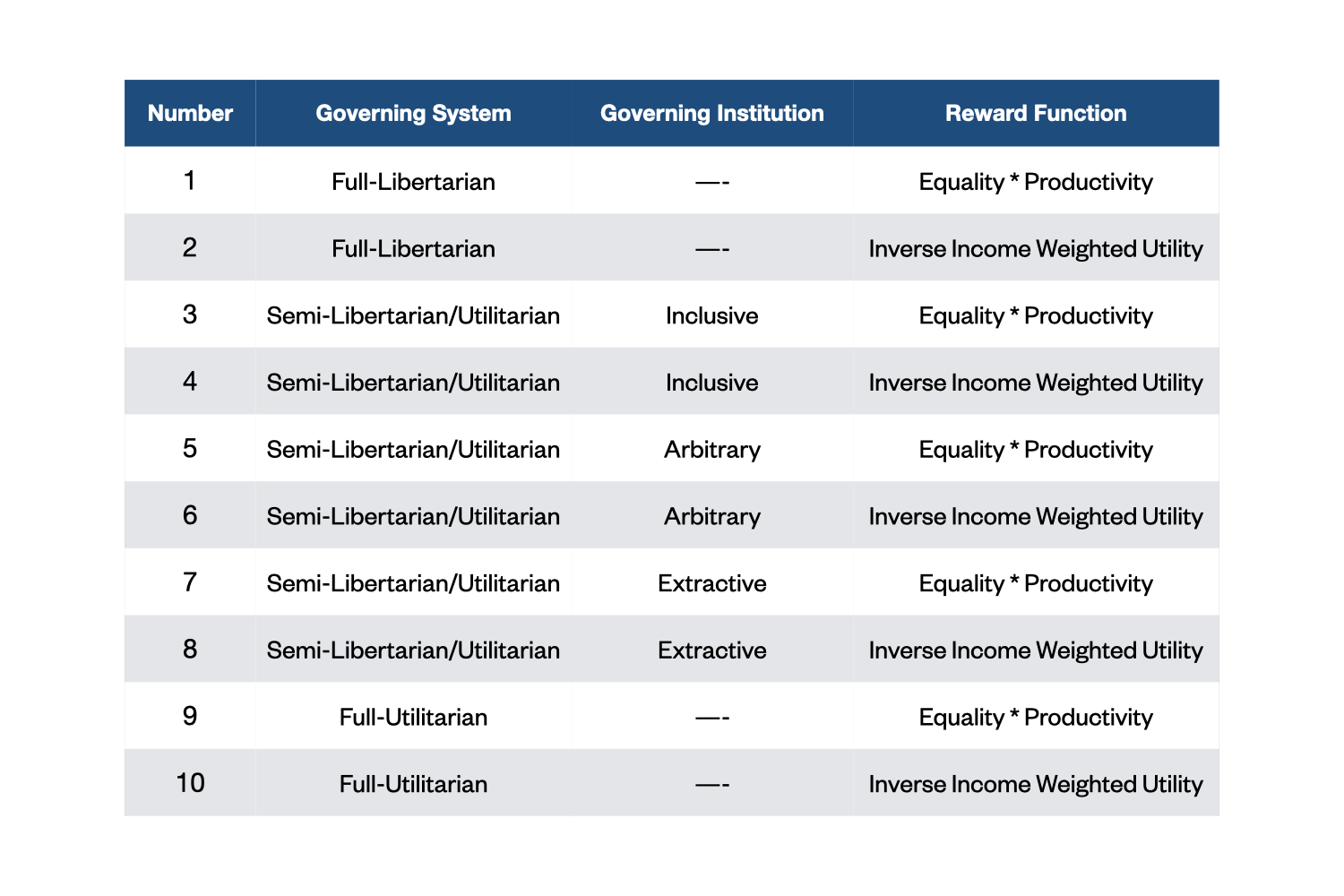Click Inclusive in row 3
The height and width of the screenshot is (896, 1344).
711,315
